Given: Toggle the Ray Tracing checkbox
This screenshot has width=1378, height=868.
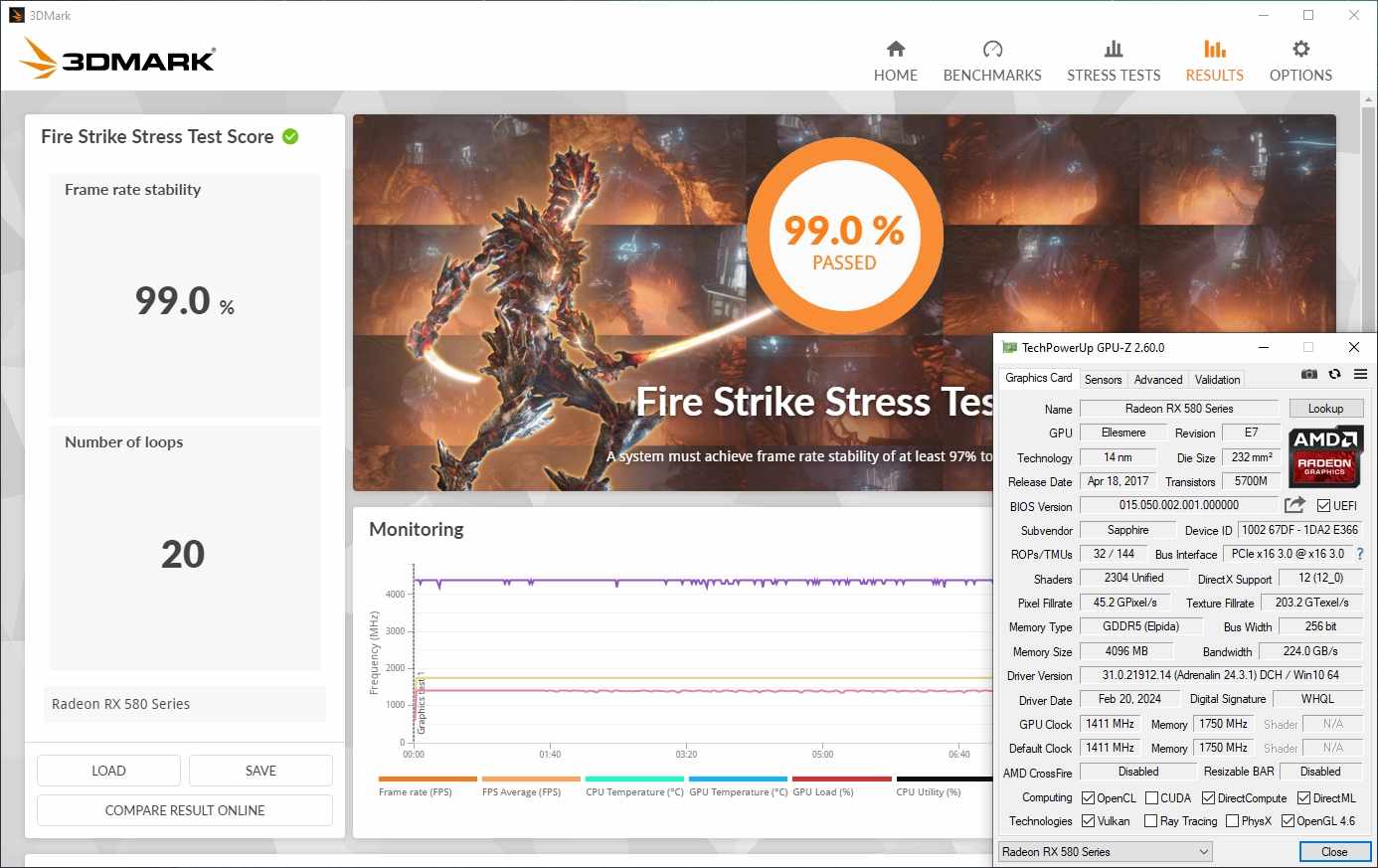Looking at the screenshot, I should click(x=1150, y=821).
